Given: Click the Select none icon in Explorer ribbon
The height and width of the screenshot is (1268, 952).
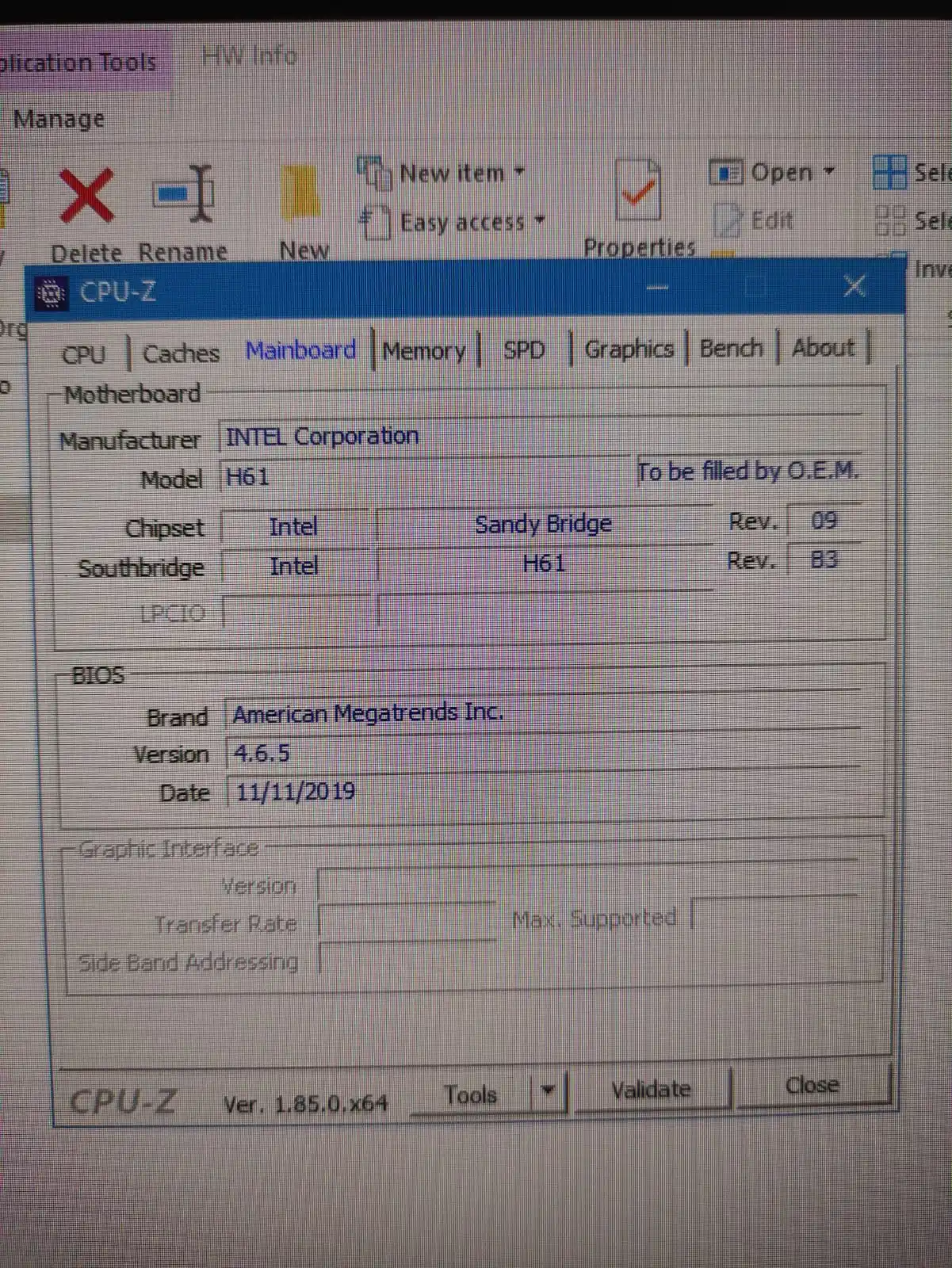Looking at the screenshot, I should (890, 220).
